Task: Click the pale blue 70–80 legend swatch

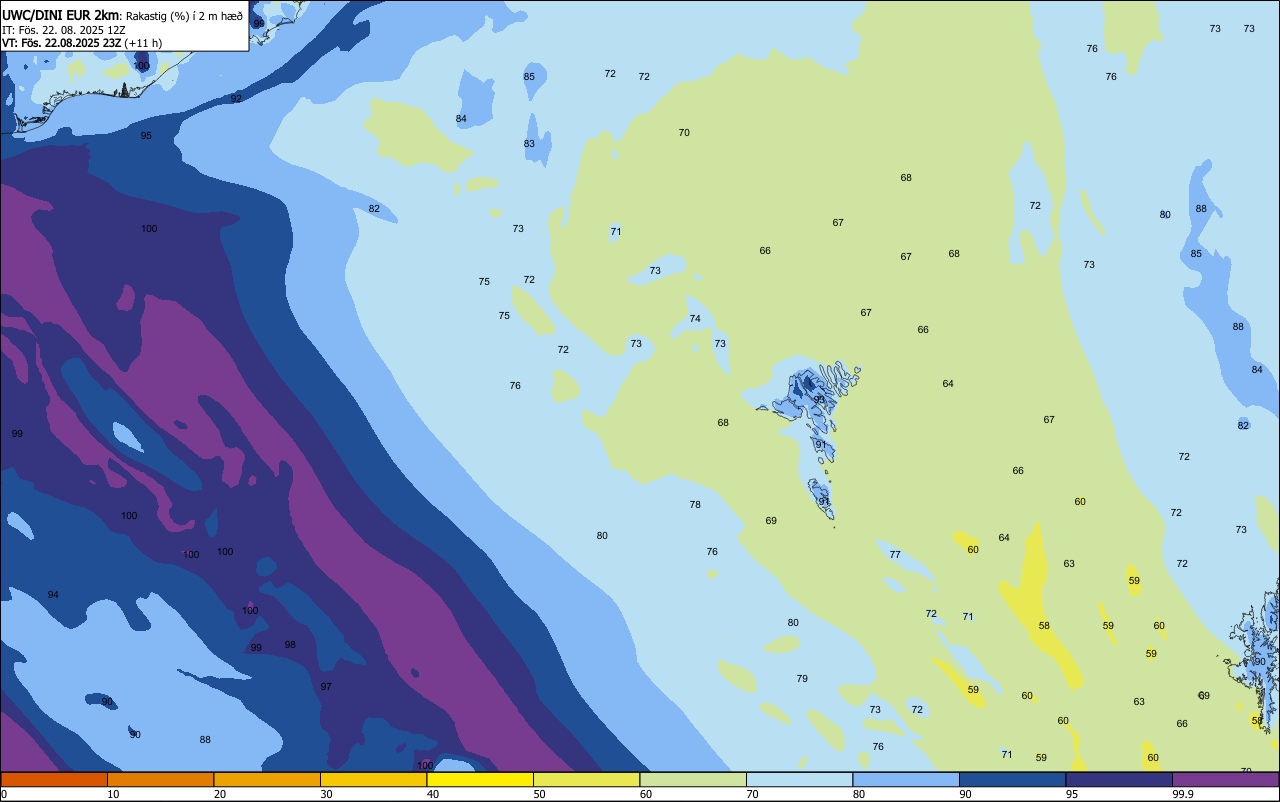Action: click(800, 779)
